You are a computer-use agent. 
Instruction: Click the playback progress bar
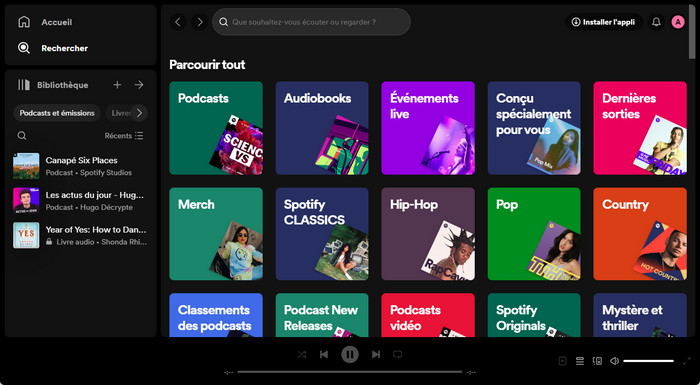point(350,372)
